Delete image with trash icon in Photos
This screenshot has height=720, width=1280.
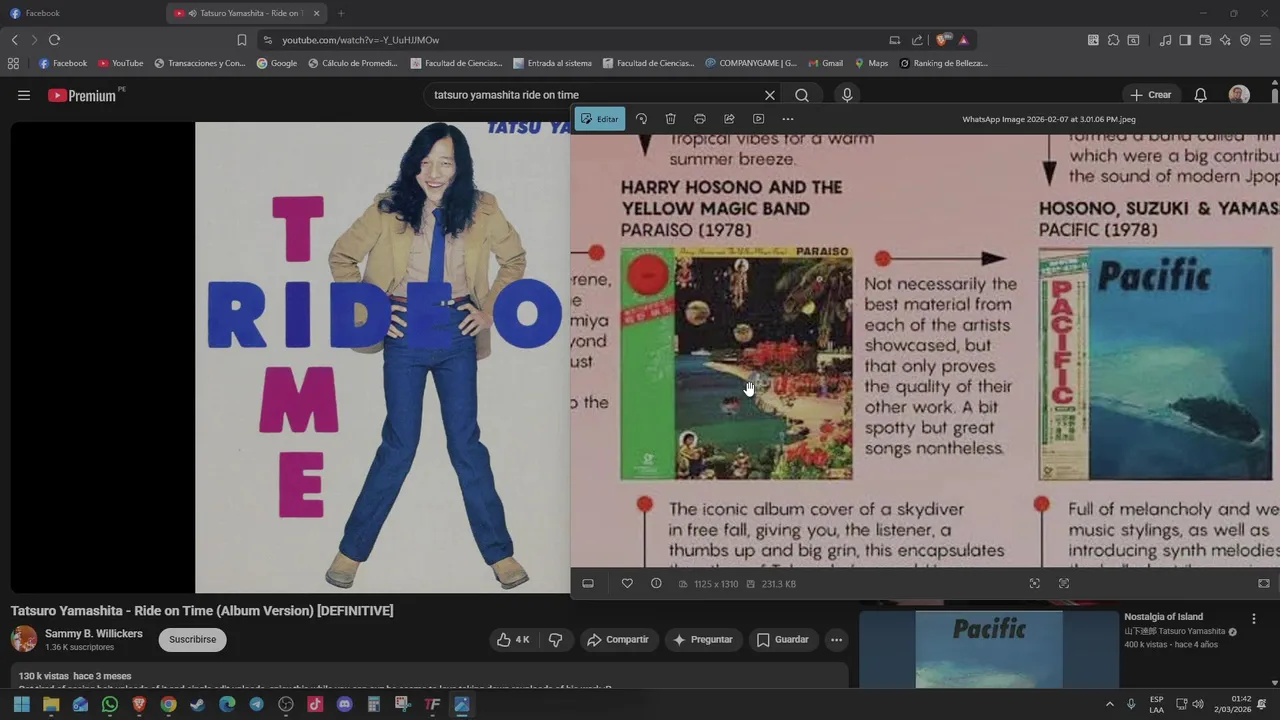[671, 119]
